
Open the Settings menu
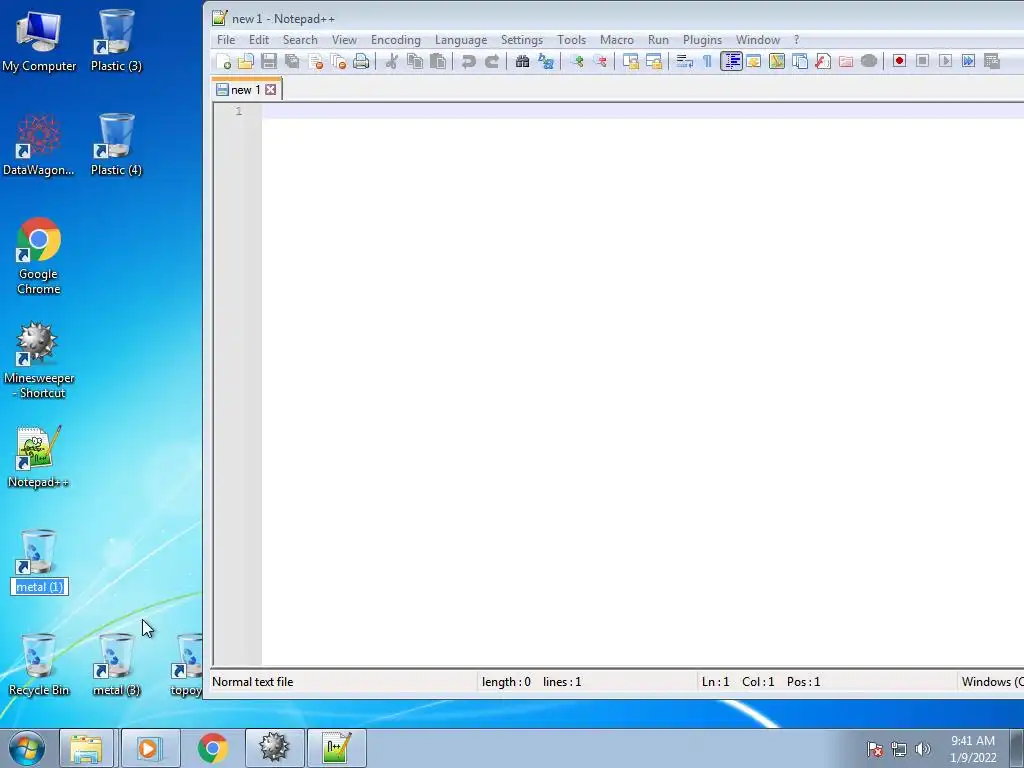tap(522, 40)
